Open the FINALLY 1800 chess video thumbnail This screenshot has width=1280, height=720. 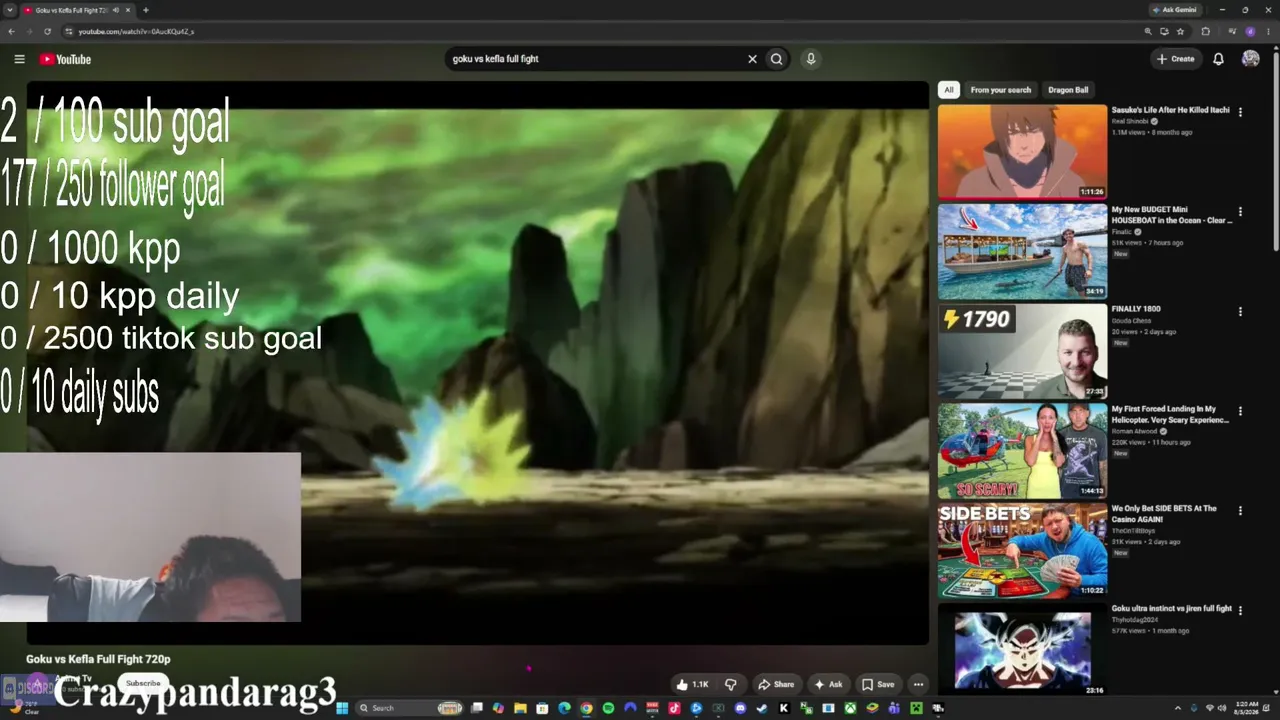1022,351
